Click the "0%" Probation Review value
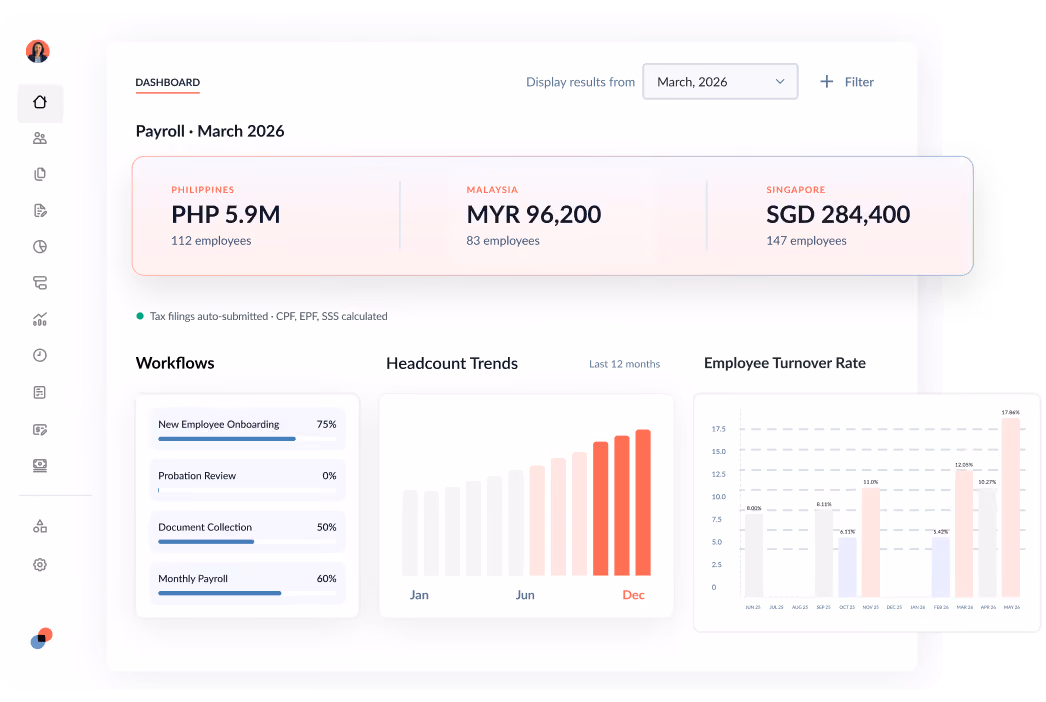This screenshot has width=1046, height=702. pyautogui.click(x=329, y=476)
